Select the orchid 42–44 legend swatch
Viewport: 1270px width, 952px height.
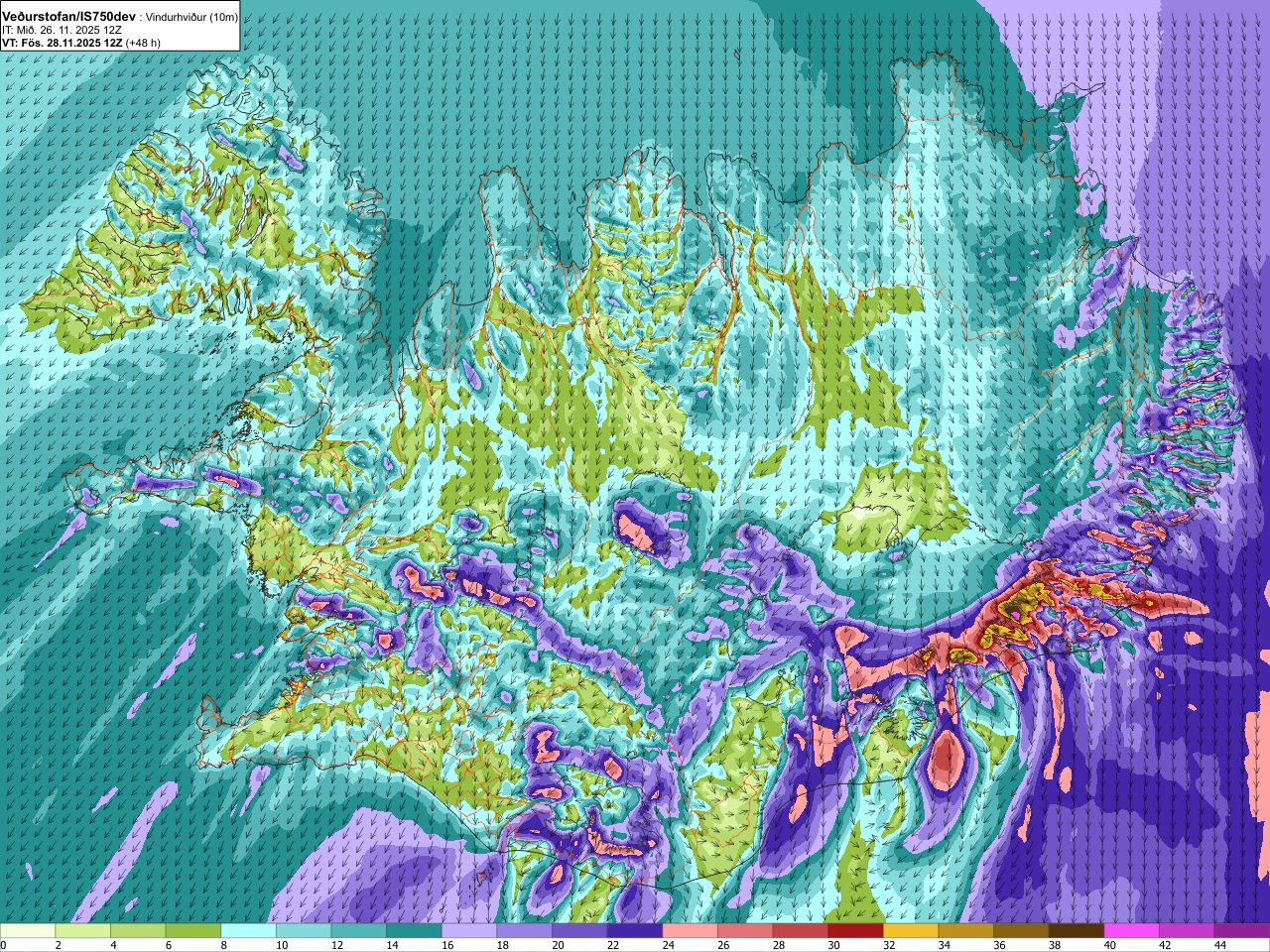[1187, 931]
